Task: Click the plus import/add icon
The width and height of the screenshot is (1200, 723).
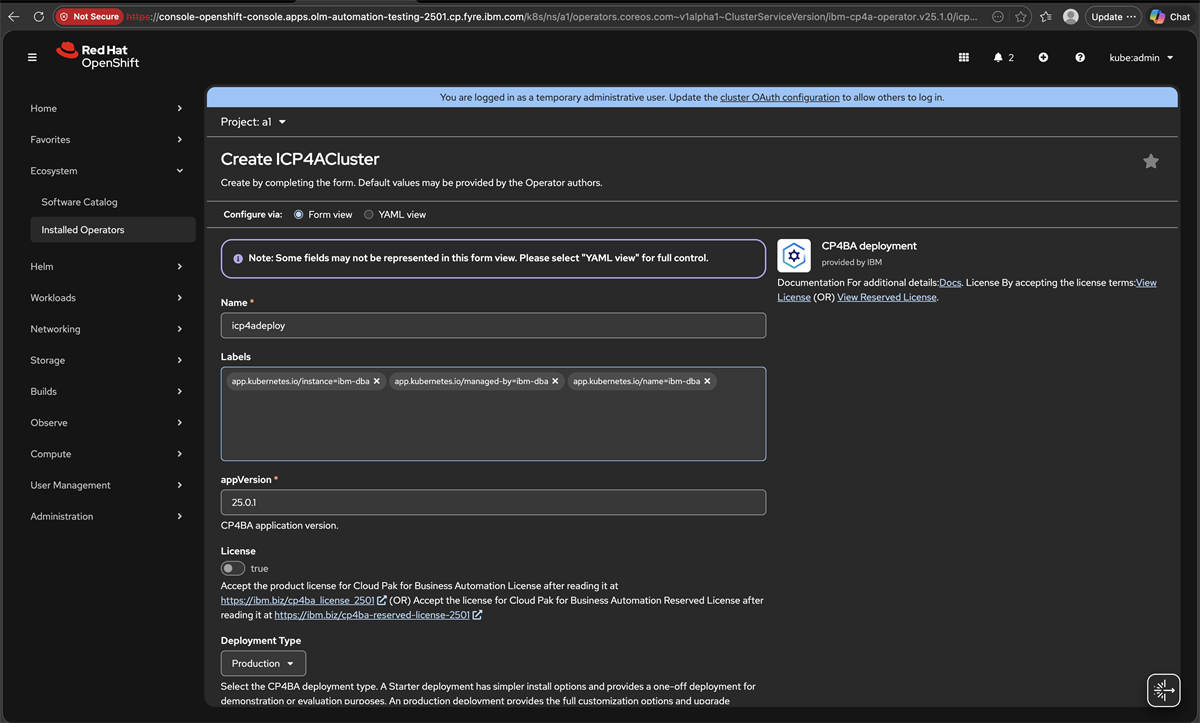Action: click(x=1043, y=58)
